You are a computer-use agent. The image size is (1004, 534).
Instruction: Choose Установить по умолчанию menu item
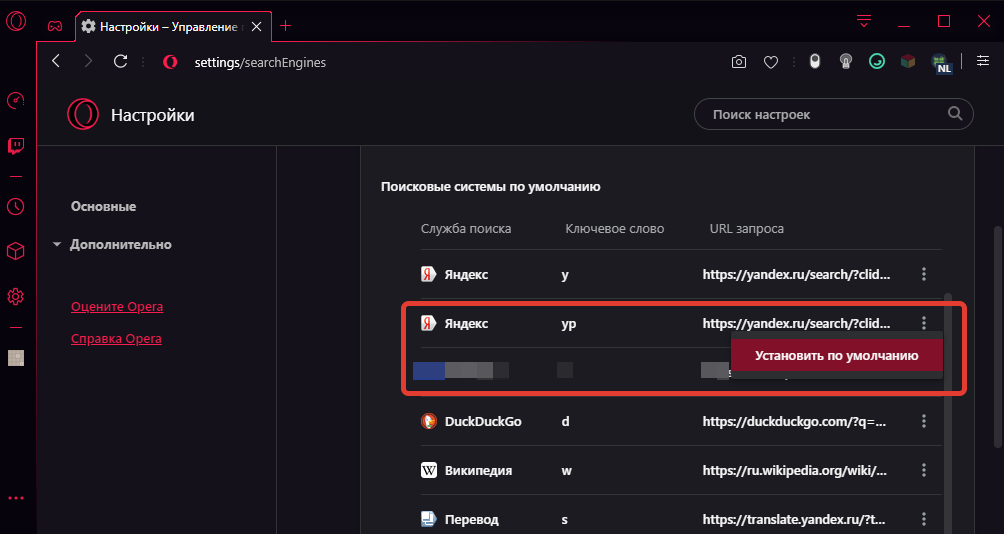pos(836,355)
